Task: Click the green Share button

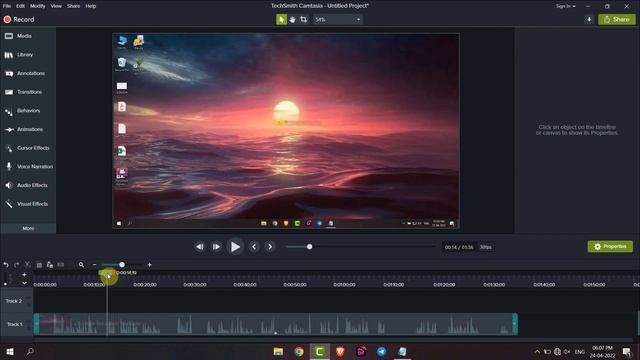Action: (x=617, y=19)
